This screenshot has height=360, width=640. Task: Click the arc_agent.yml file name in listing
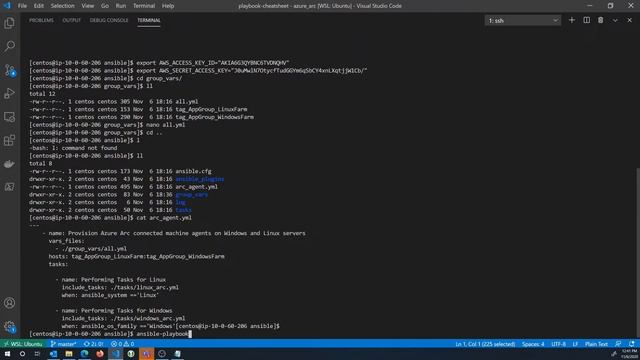click(x=196, y=187)
